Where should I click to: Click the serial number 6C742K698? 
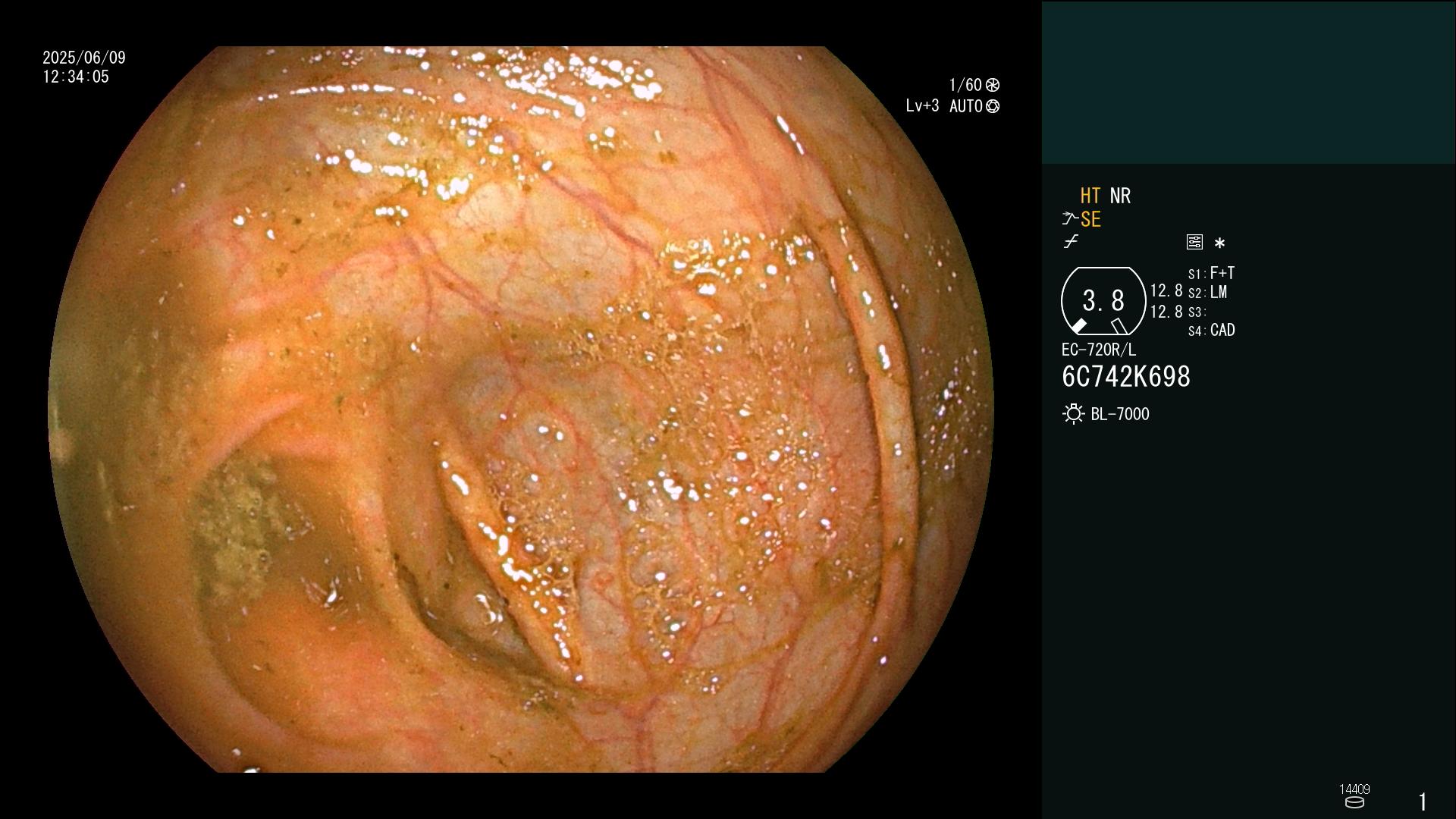(x=1126, y=377)
